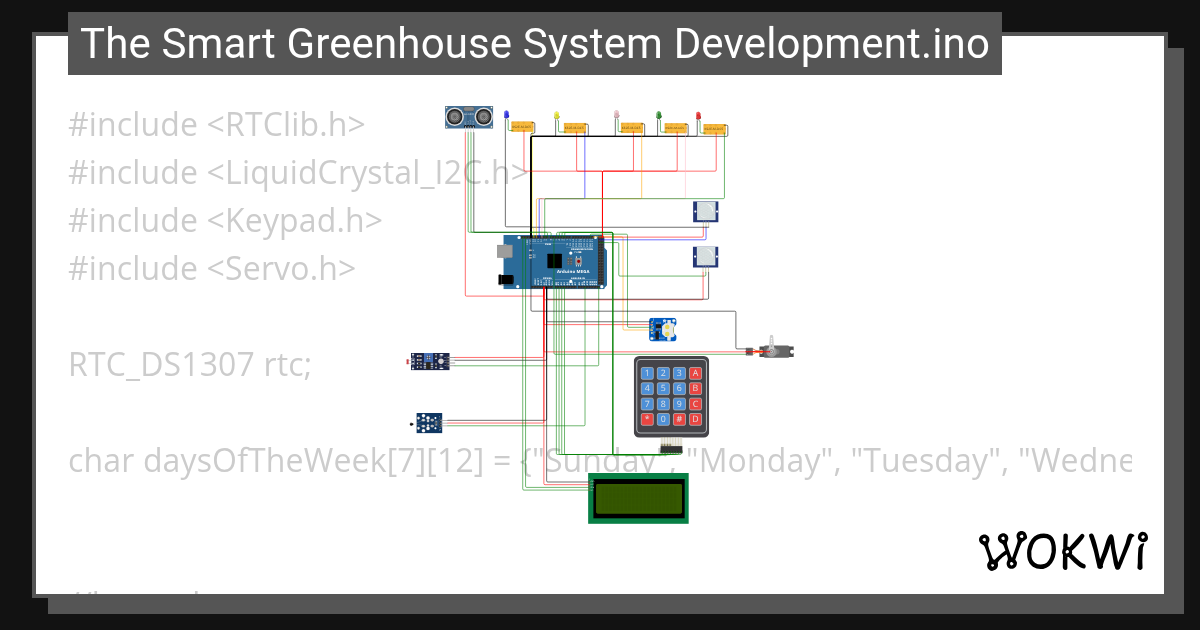The image size is (1200, 630).
Task: Toggle the red LED
Action: [698, 114]
